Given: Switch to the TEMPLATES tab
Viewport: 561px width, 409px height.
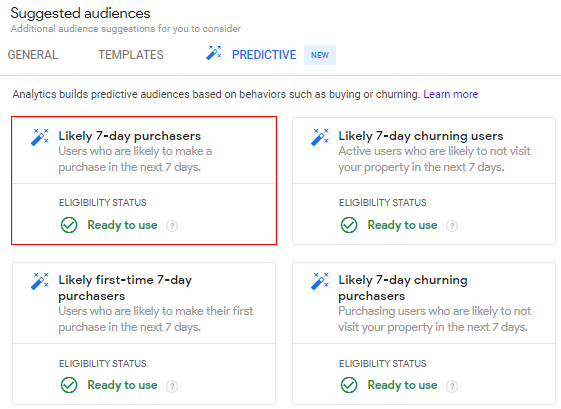Looking at the screenshot, I should point(131,55).
